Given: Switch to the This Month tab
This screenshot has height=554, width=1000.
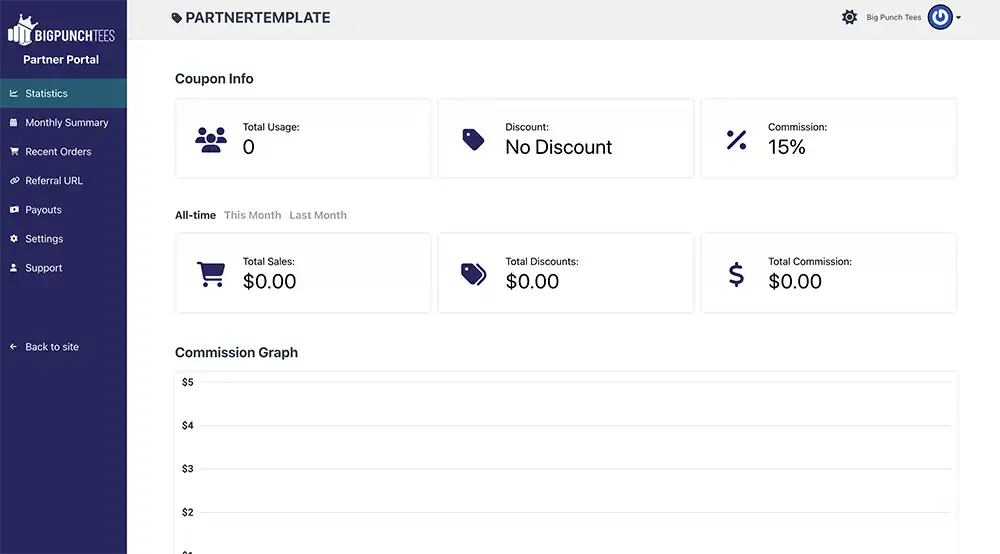Looking at the screenshot, I should (x=252, y=215).
